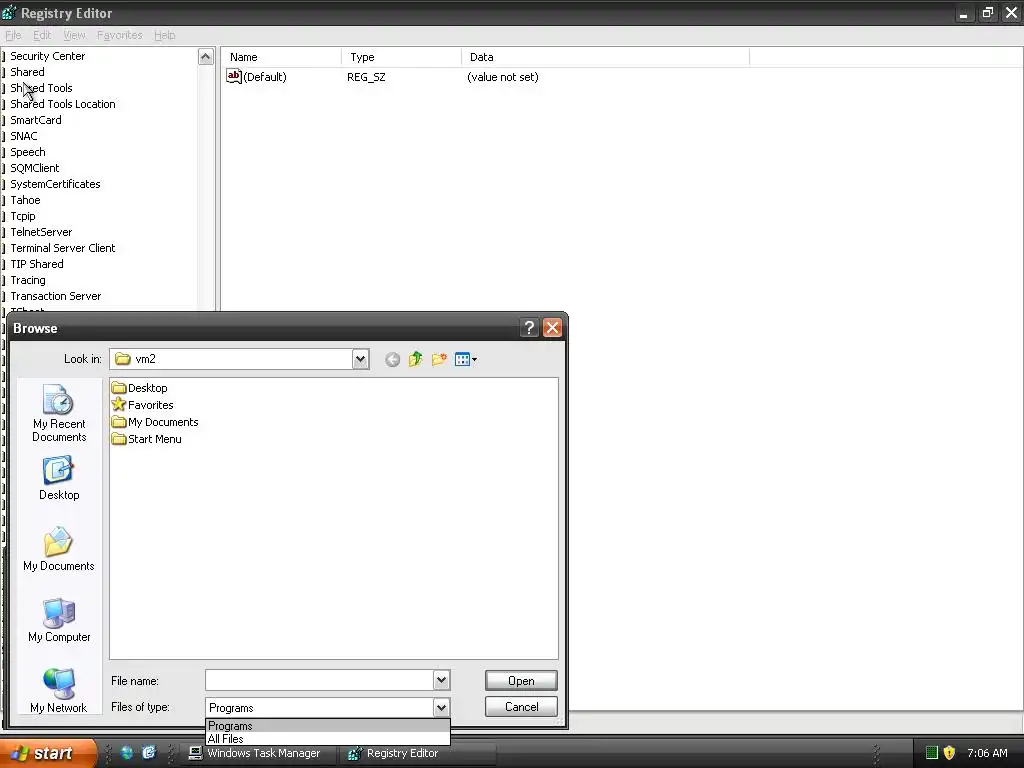Select the Shared Tools registry key
This screenshot has height=768, width=1024.
[41, 88]
